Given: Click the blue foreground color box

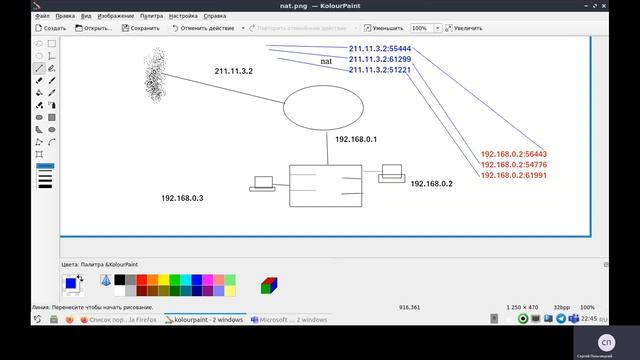Looking at the screenshot, I should pyautogui.click(x=71, y=283).
